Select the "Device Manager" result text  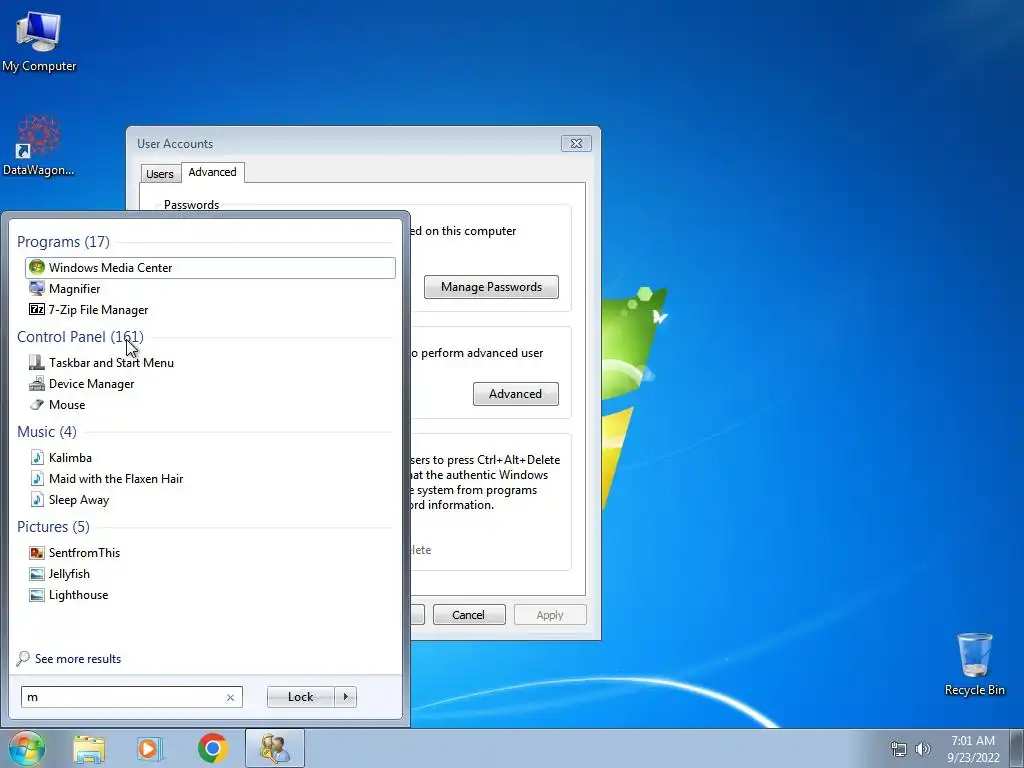tap(91, 383)
